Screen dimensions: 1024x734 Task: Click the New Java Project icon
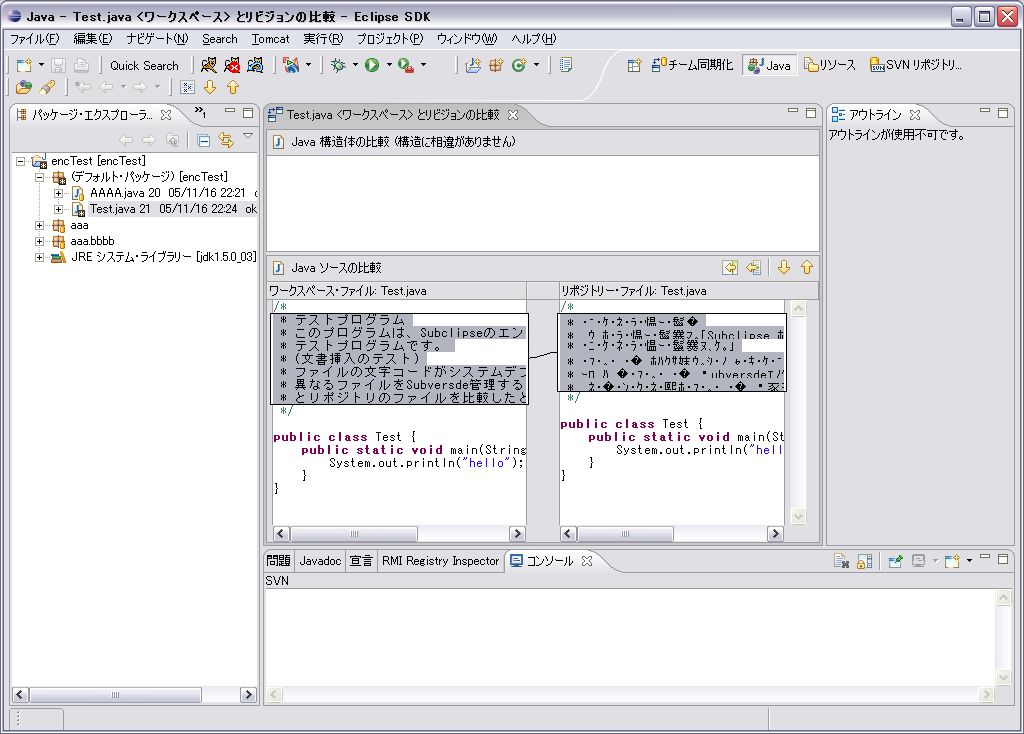click(473, 65)
